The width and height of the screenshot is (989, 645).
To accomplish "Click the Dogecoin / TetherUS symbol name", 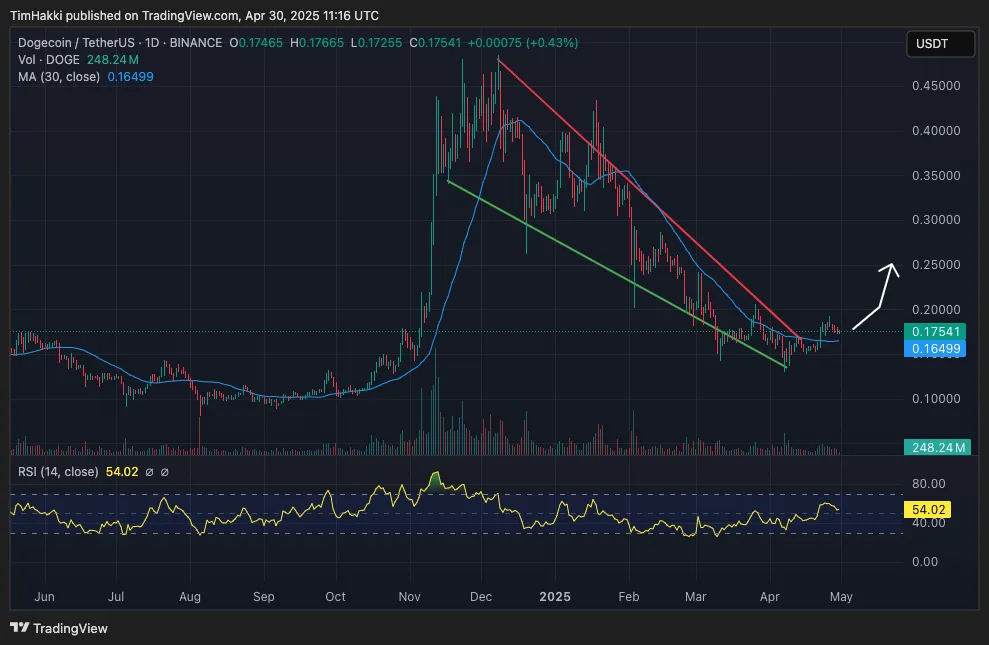I will (x=75, y=43).
